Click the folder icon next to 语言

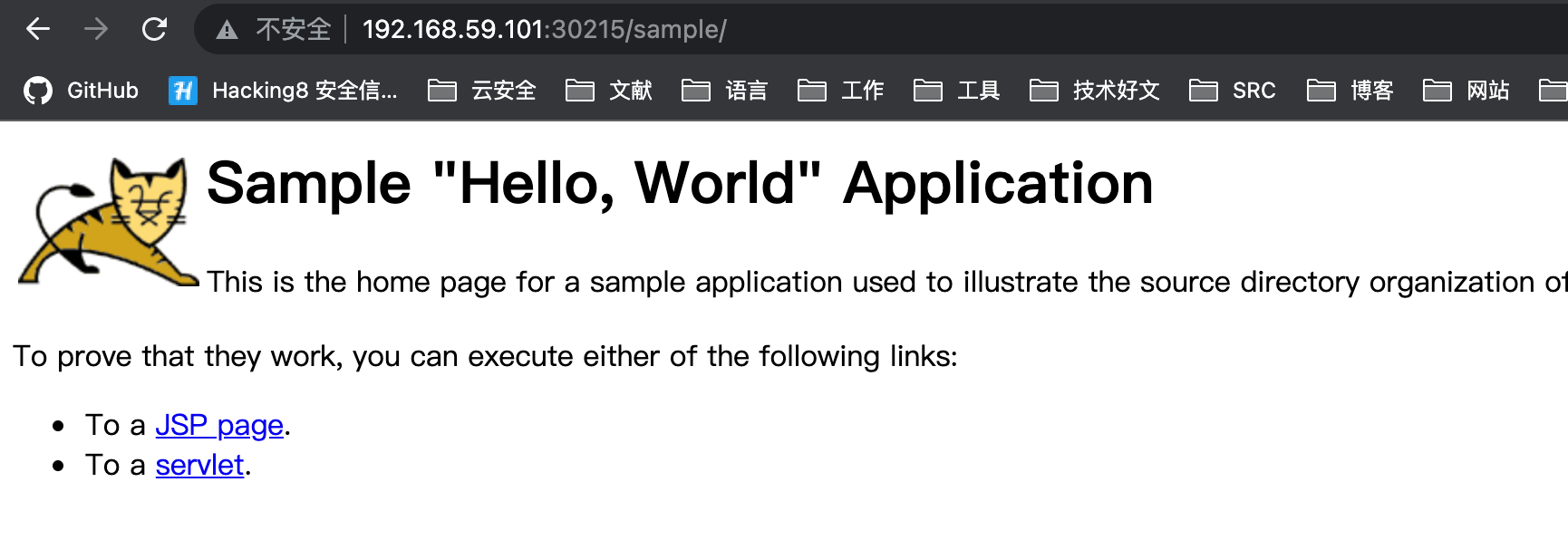click(696, 91)
